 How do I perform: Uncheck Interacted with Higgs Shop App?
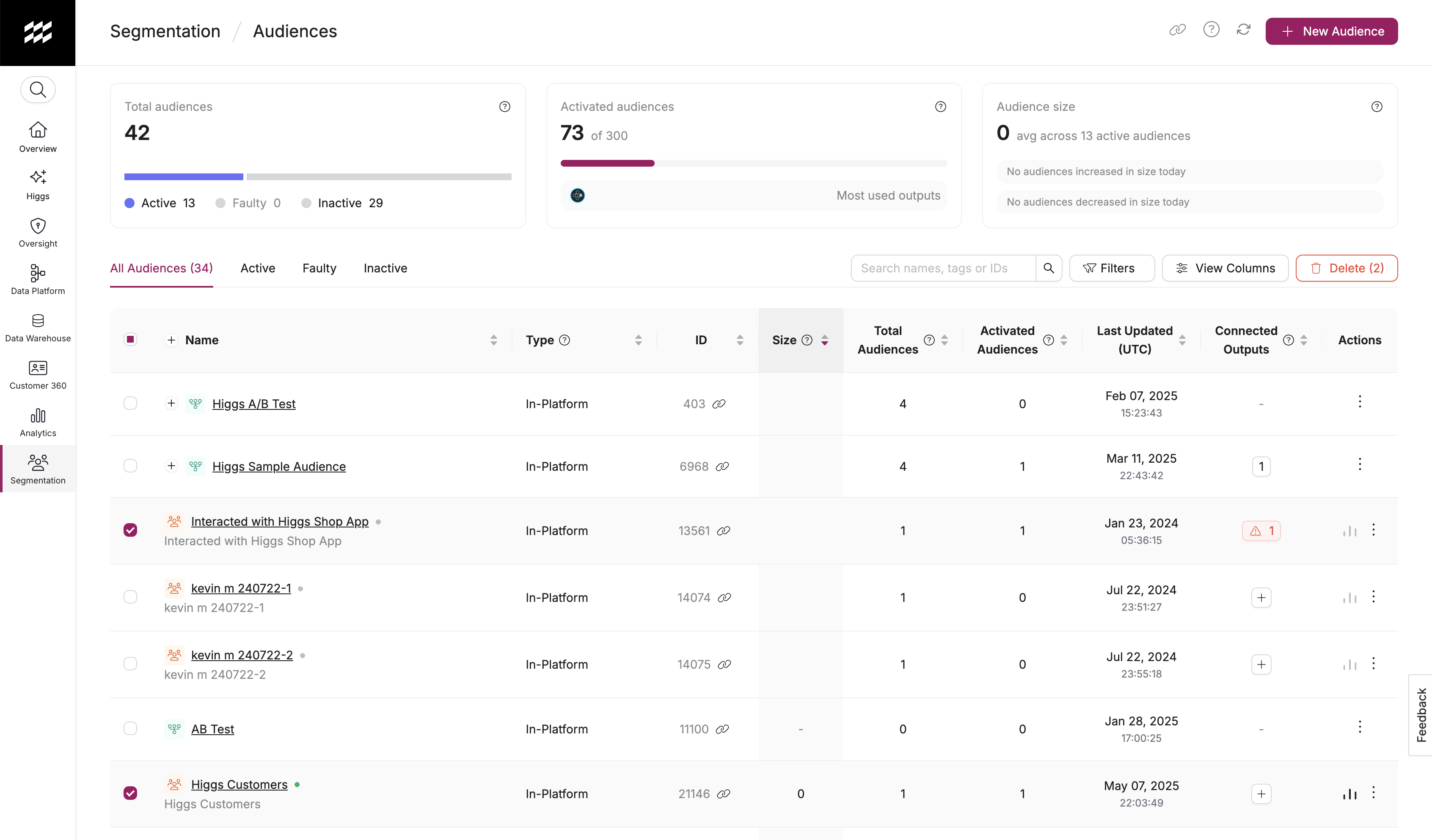130,530
